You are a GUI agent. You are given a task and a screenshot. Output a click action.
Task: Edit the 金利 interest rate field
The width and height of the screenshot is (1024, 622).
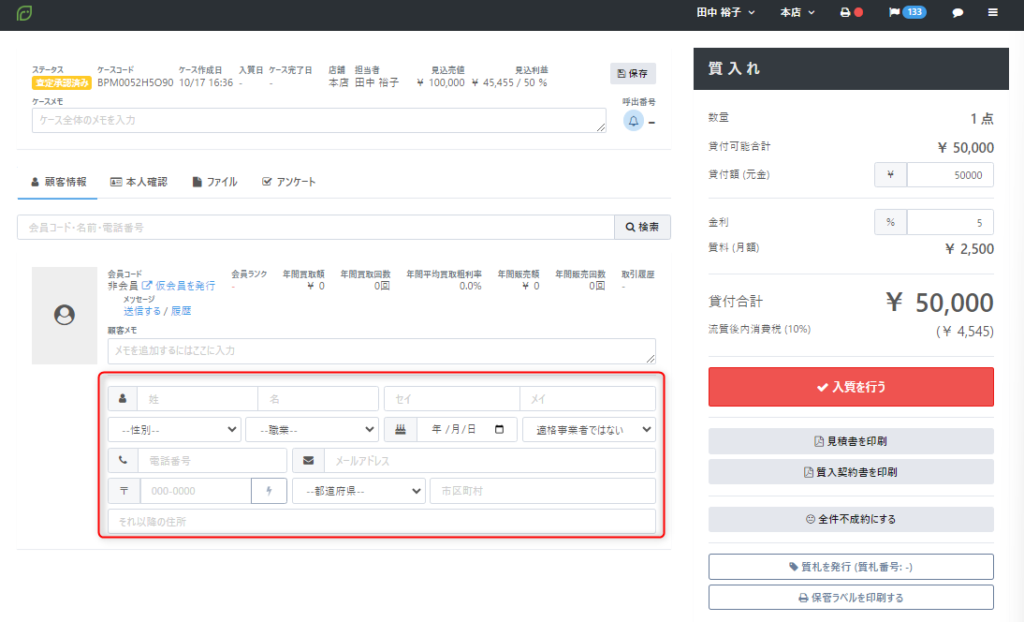[x=950, y=222]
